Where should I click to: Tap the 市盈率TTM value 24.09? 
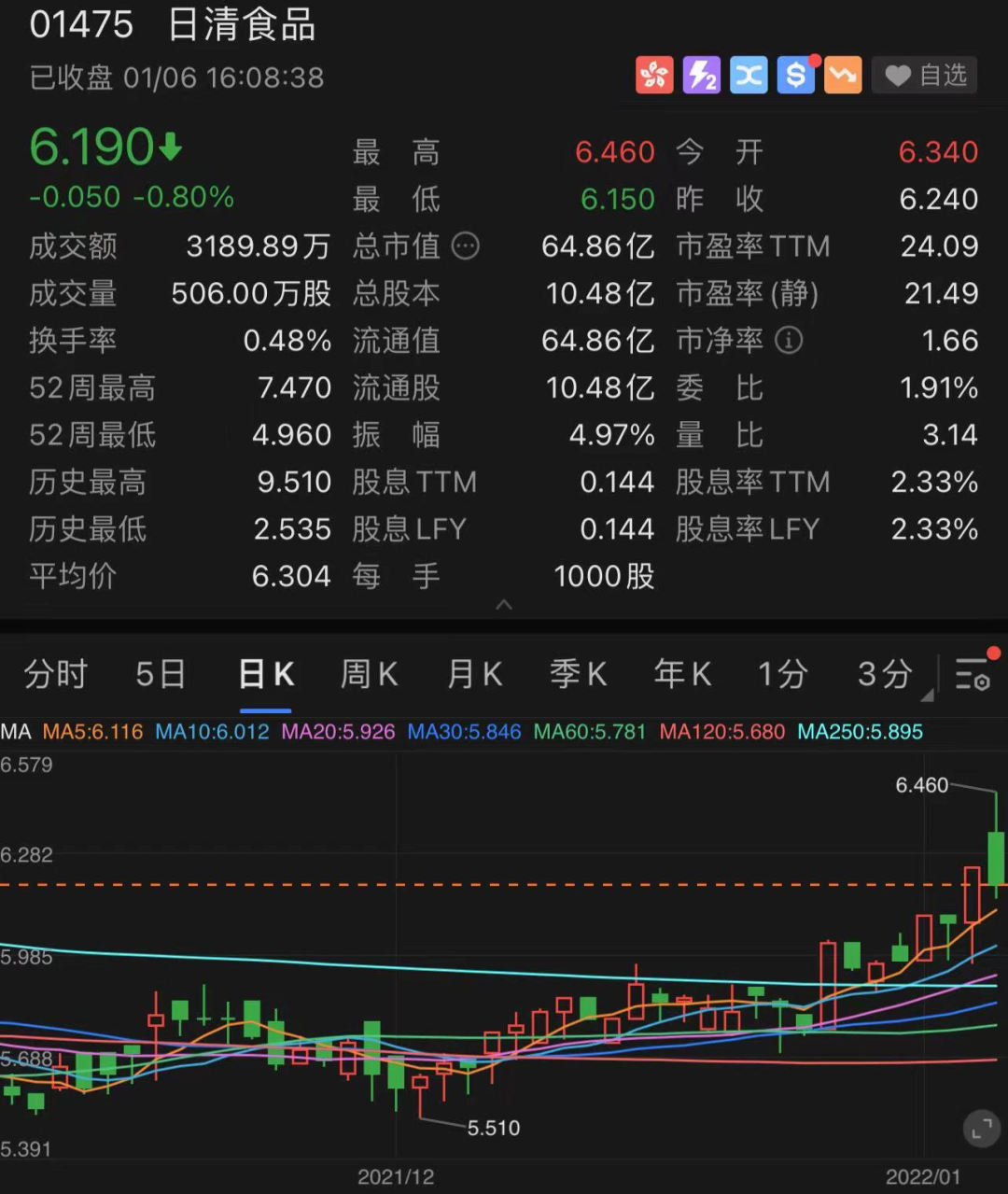(x=940, y=246)
